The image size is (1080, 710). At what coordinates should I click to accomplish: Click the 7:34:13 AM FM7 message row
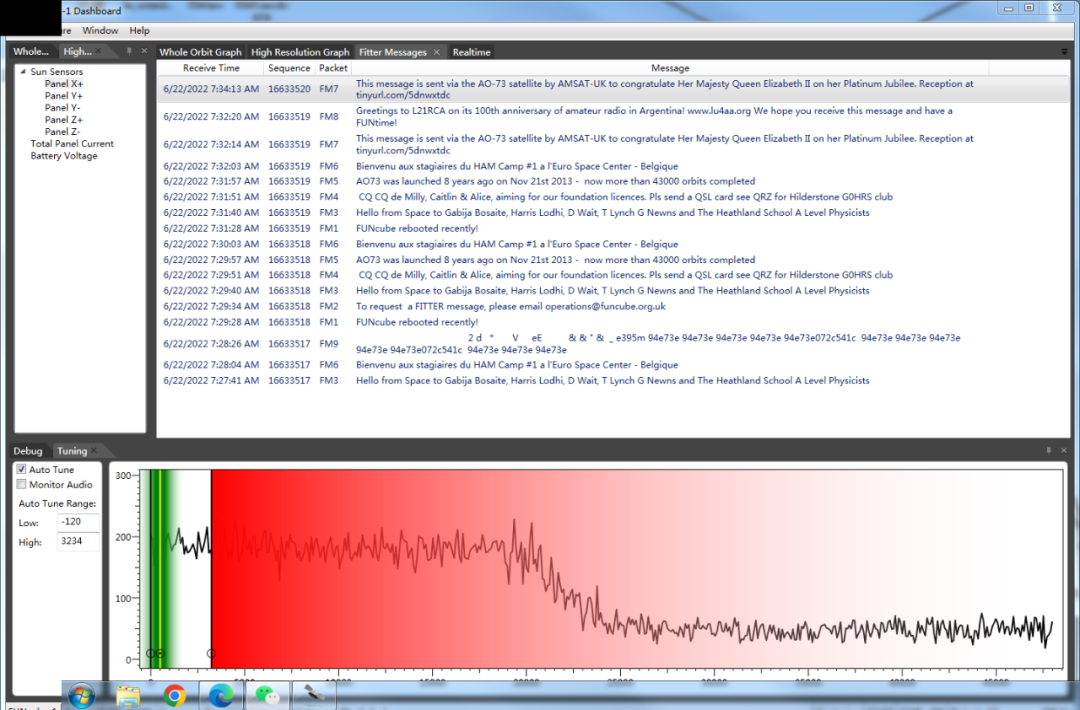coord(614,89)
